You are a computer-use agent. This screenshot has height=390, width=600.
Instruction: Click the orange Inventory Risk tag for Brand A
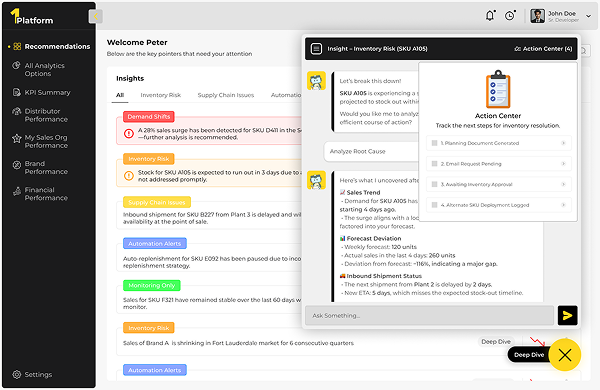click(x=148, y=328)
